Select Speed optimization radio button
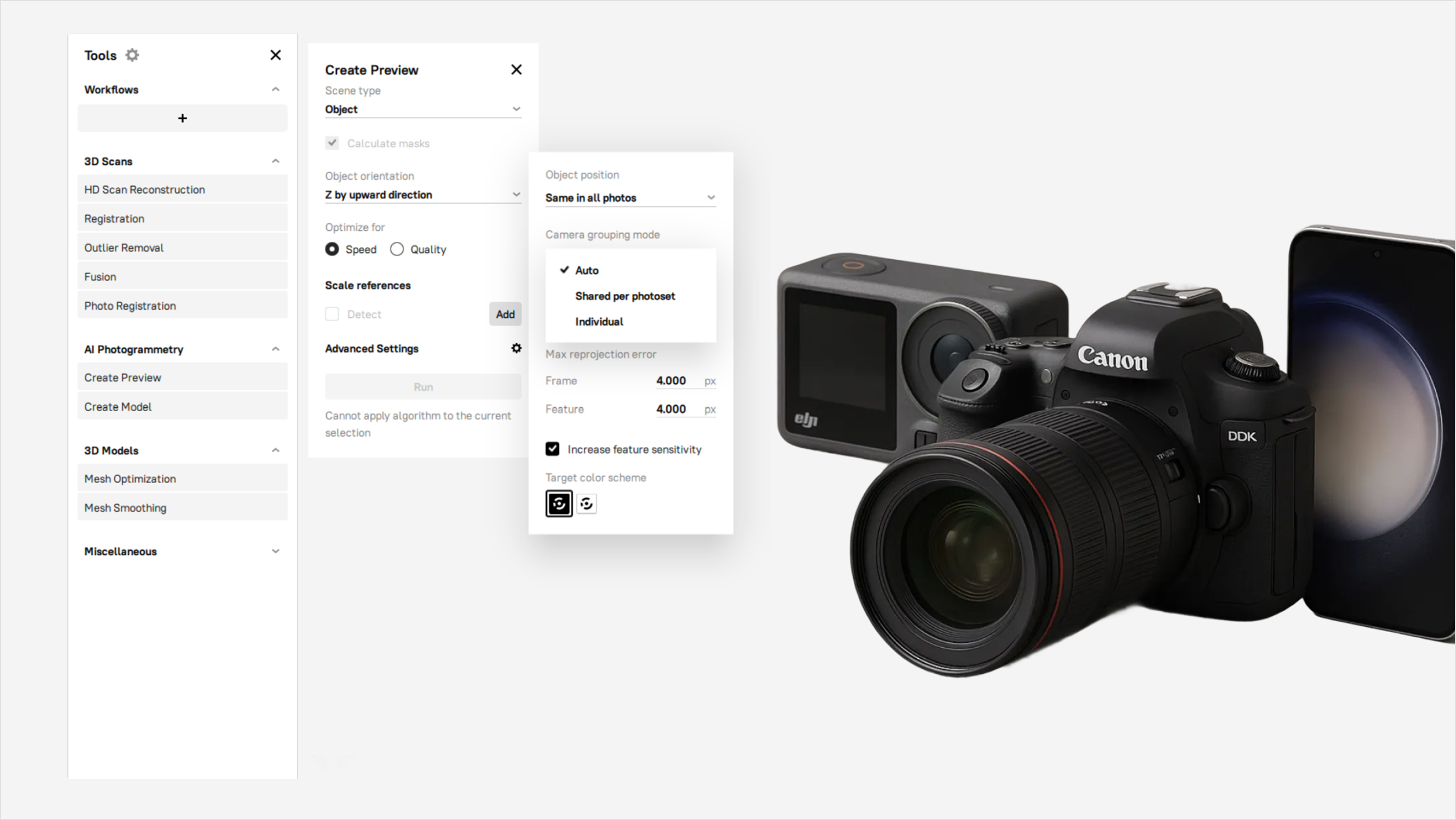The height and width of the screenshot is (820, 1456). [x=332, y=249]
